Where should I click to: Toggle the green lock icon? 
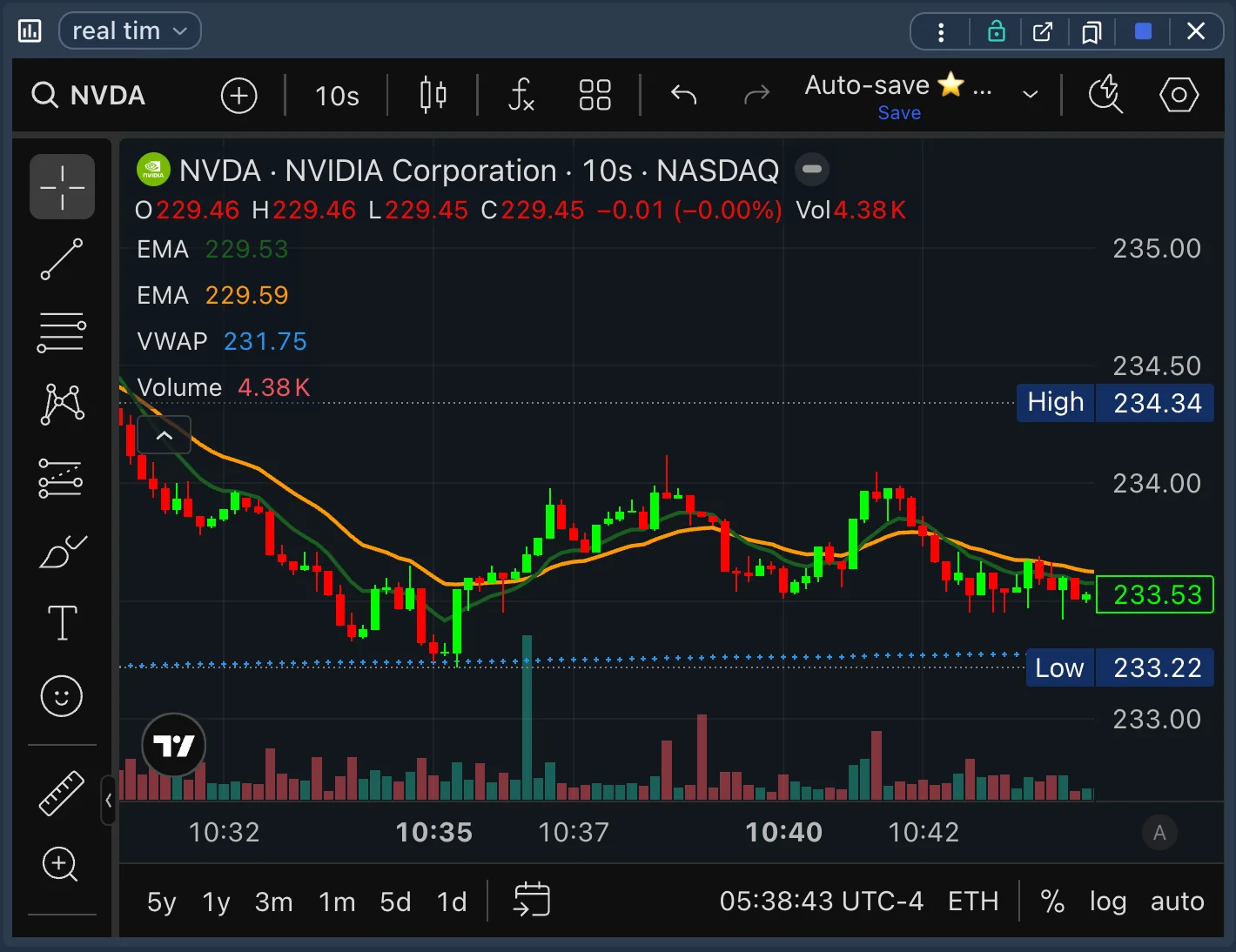click(997, 32)
